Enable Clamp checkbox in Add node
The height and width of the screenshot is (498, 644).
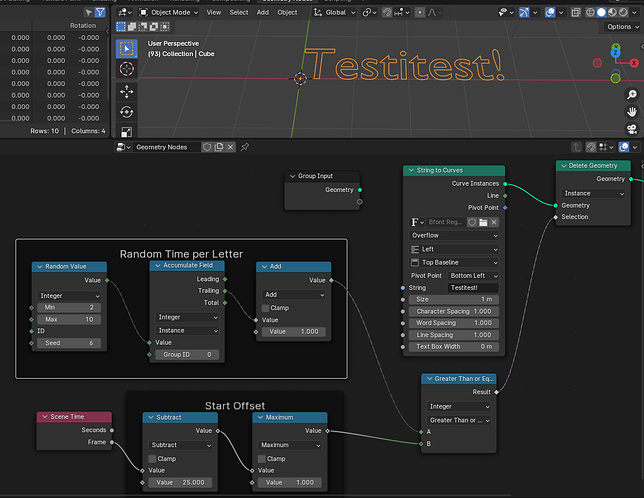266,308
